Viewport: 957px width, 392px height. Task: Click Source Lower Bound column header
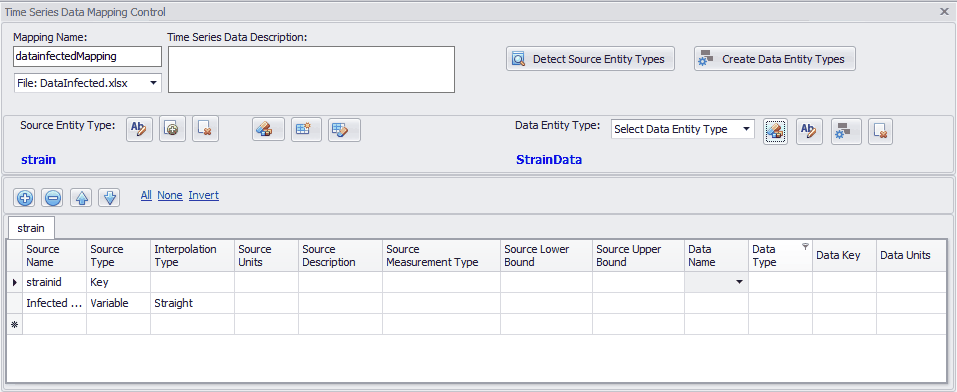(x=547, y=256)
